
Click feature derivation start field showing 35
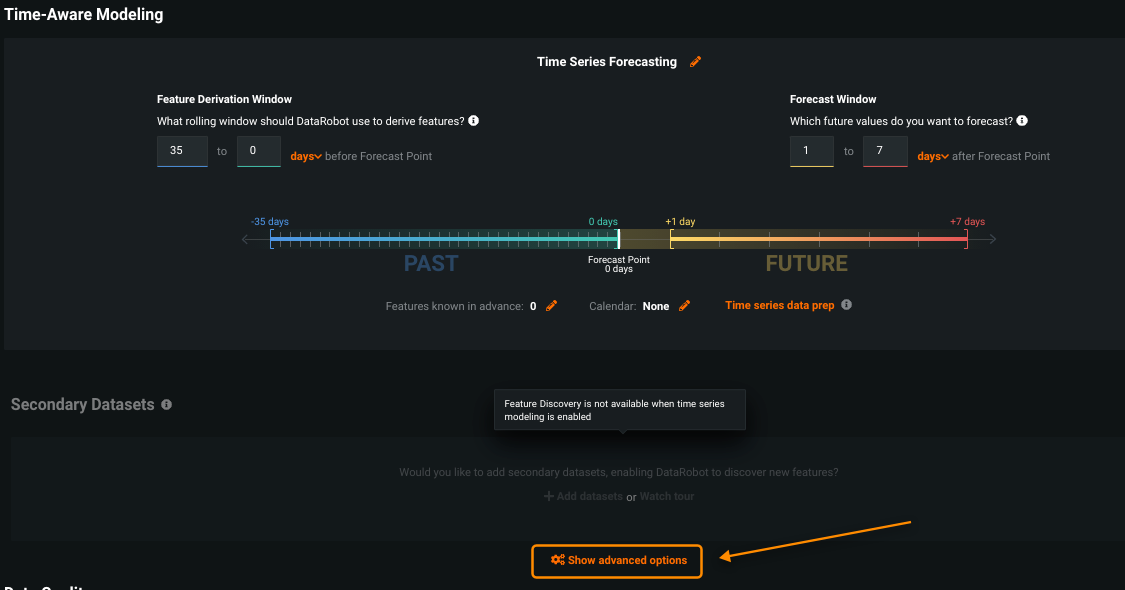[182, 151]
